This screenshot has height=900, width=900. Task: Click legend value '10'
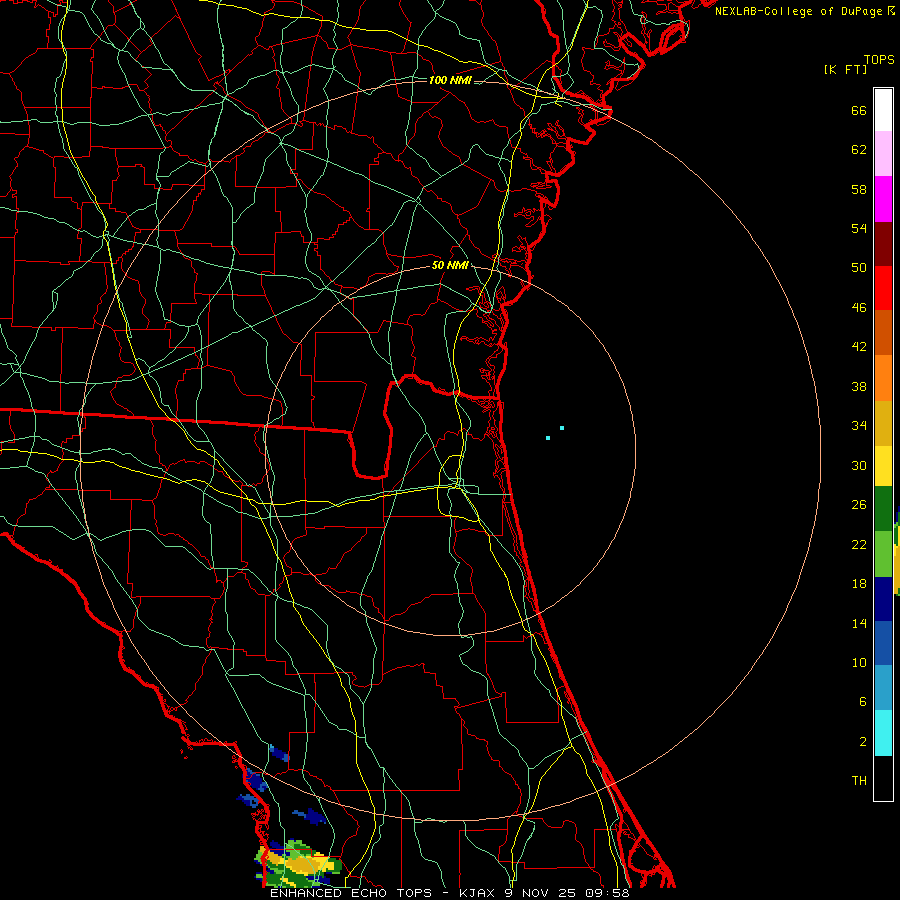click(859, 663)
